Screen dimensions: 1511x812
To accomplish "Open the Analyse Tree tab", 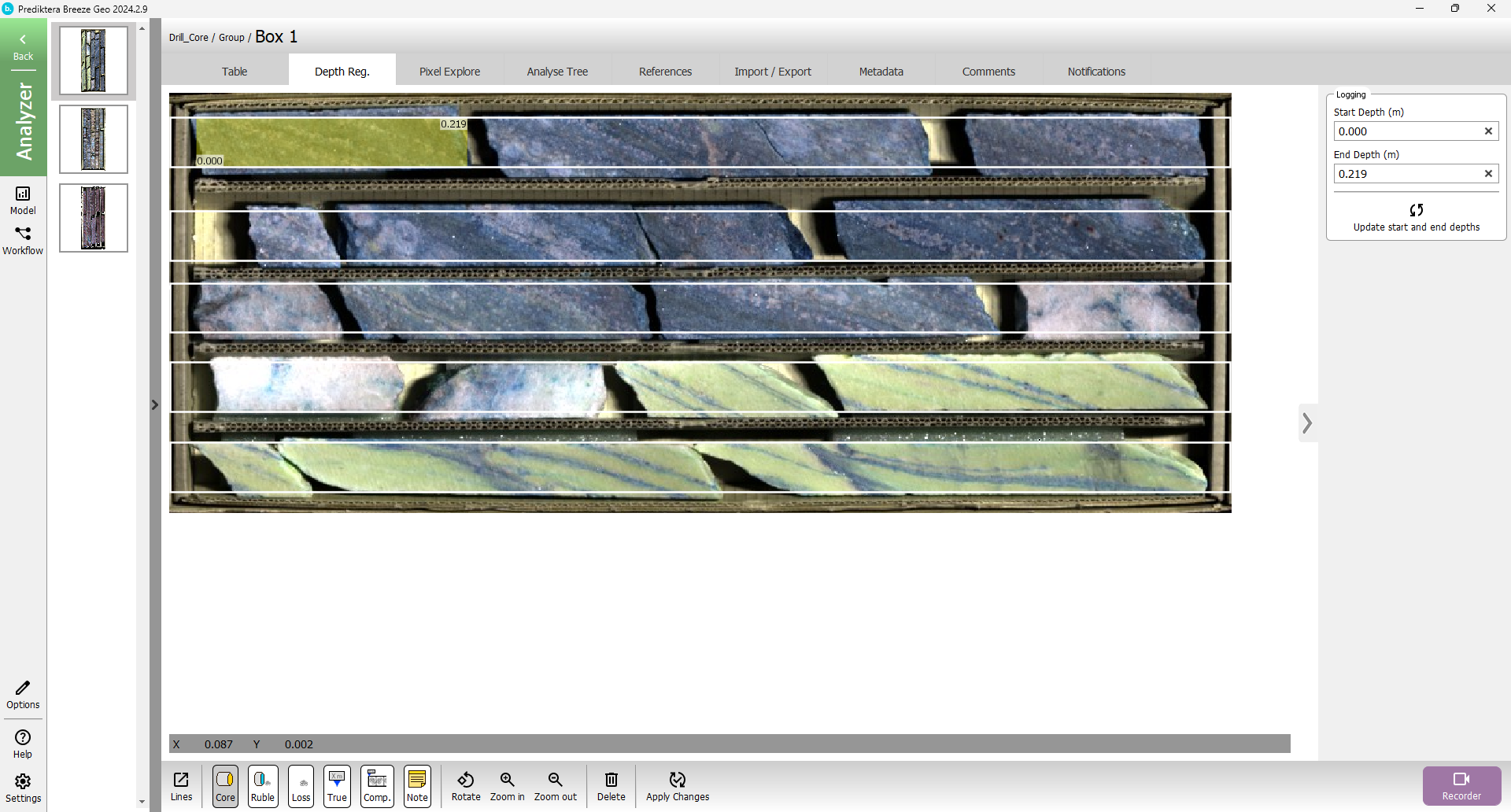I will click(x=557, y=72).
